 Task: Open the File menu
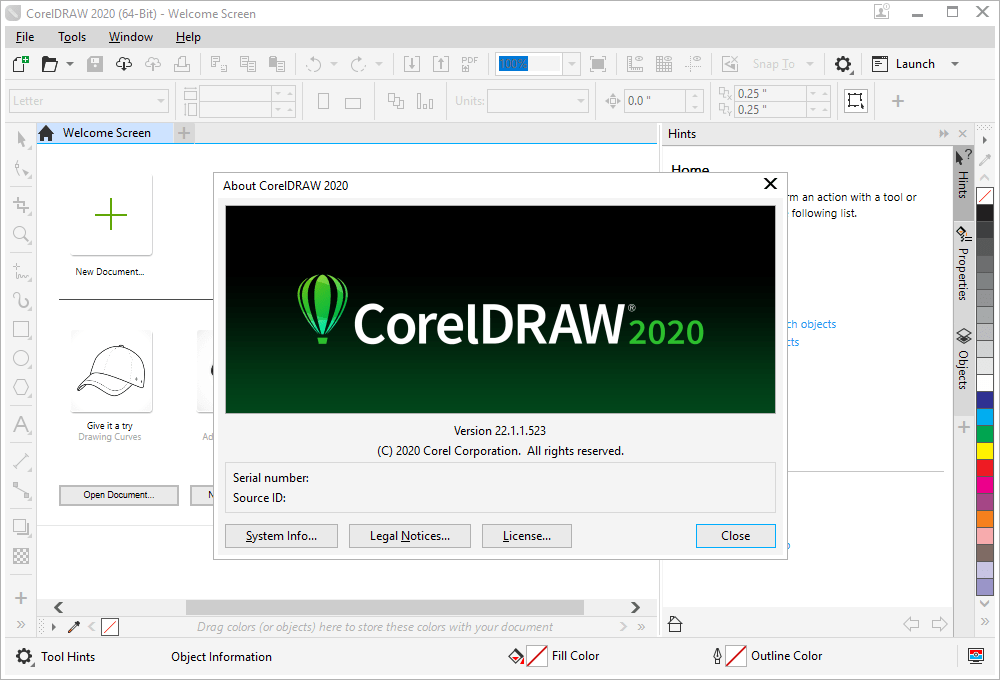click(x=25, y=37)
